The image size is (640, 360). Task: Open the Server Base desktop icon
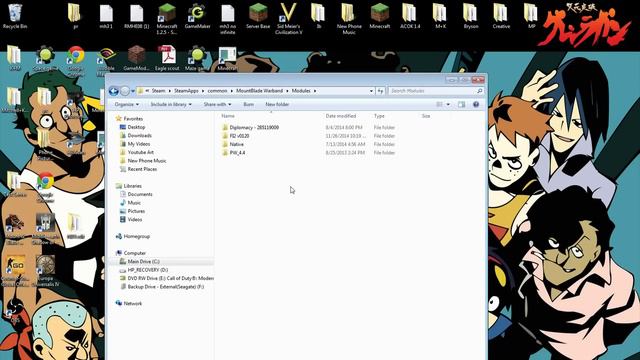258,16
